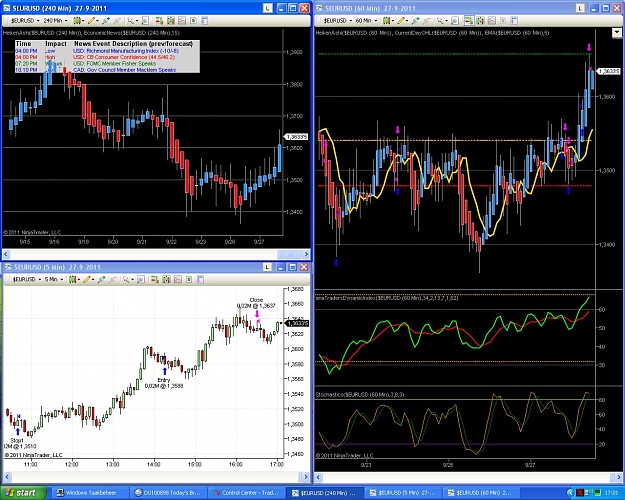Toggle Chart Trader in 5 Min chart
Screen dimensions: 625x500
coord(155,279)
